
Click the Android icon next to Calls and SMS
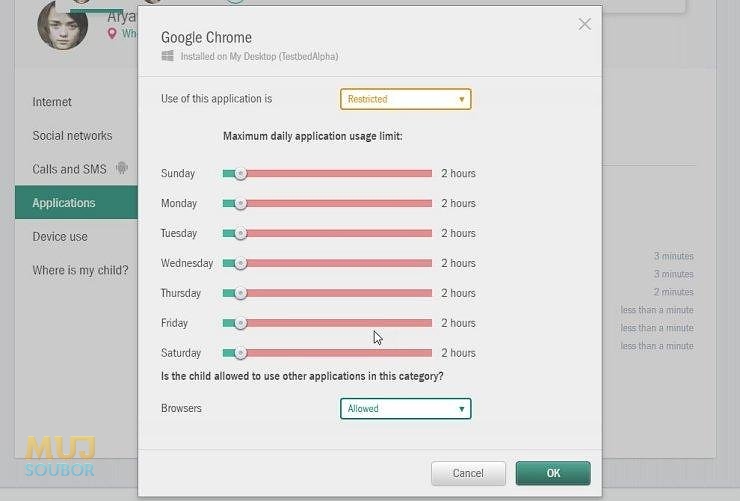122,168
